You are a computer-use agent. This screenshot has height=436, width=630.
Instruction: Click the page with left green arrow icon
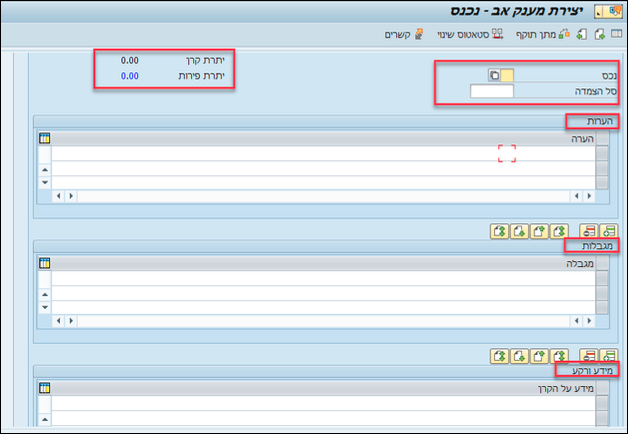point(582,35)
